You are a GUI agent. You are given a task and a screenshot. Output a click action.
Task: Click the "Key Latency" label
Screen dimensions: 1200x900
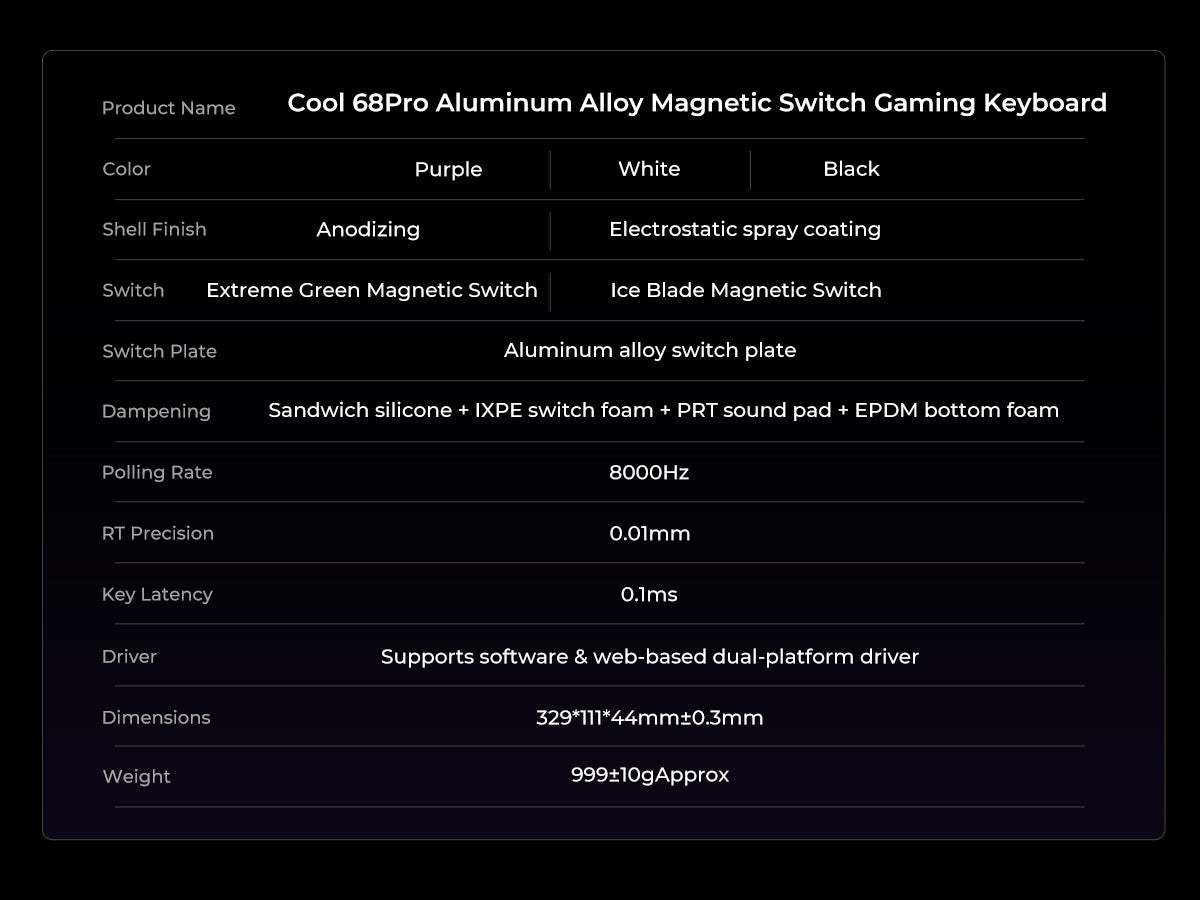click(x=157, y=595)
